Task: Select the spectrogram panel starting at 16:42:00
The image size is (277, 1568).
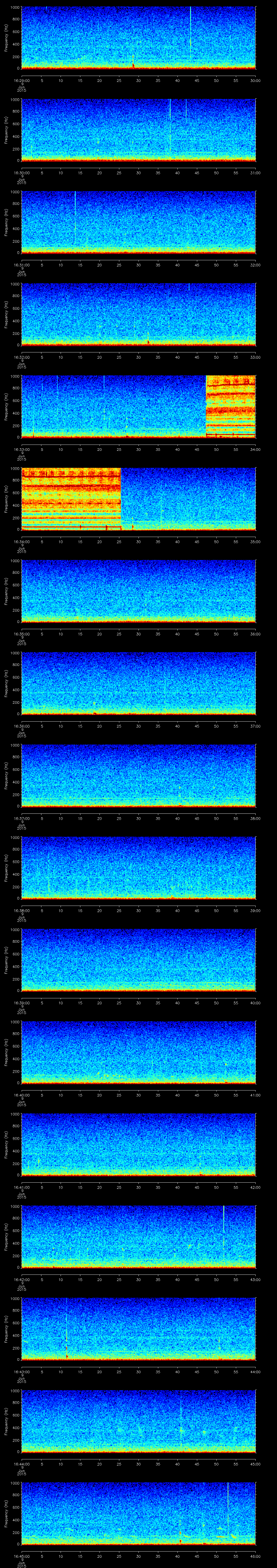Action: 138,1237
